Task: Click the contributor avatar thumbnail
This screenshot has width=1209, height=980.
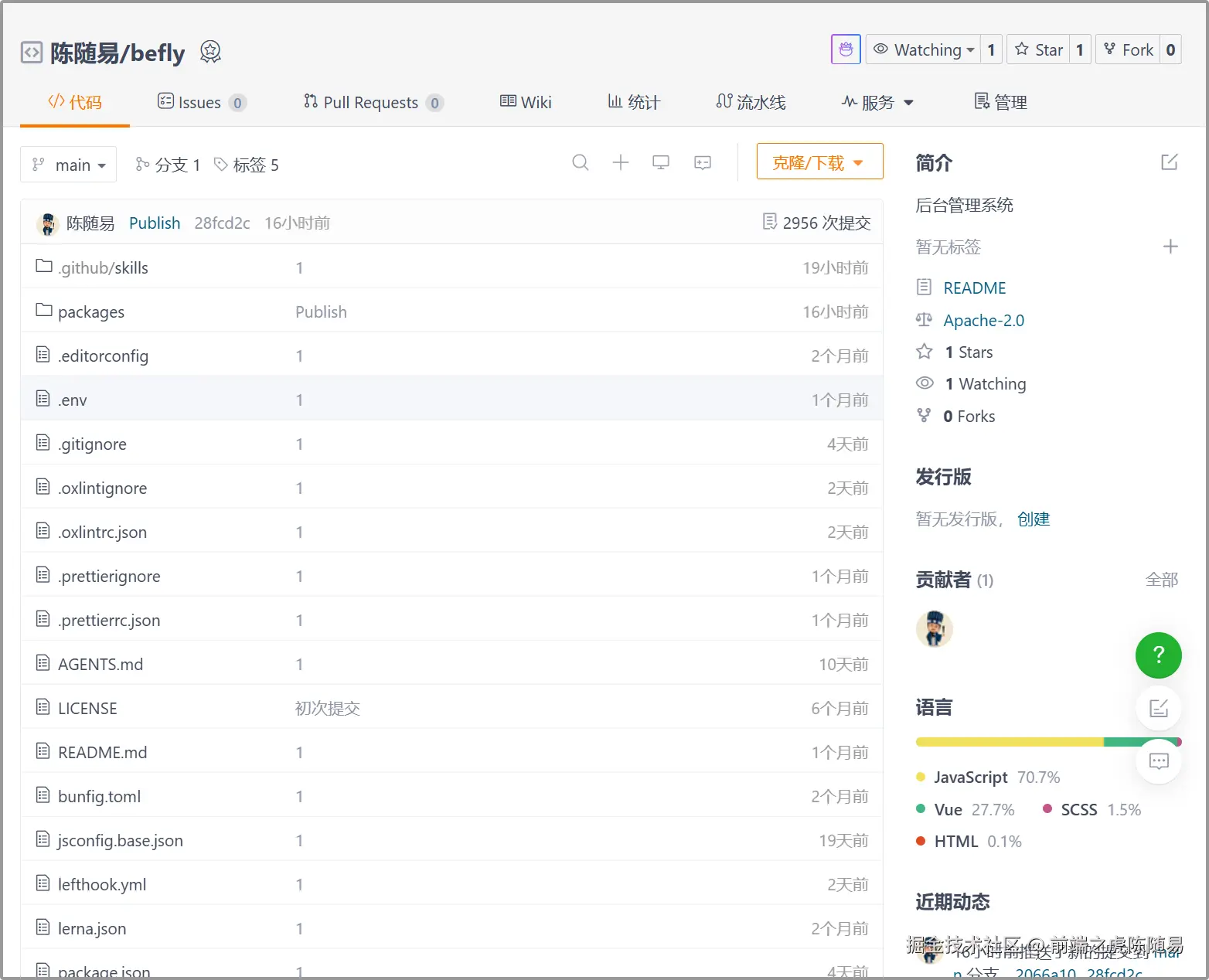Action: (x=934, y=628)
